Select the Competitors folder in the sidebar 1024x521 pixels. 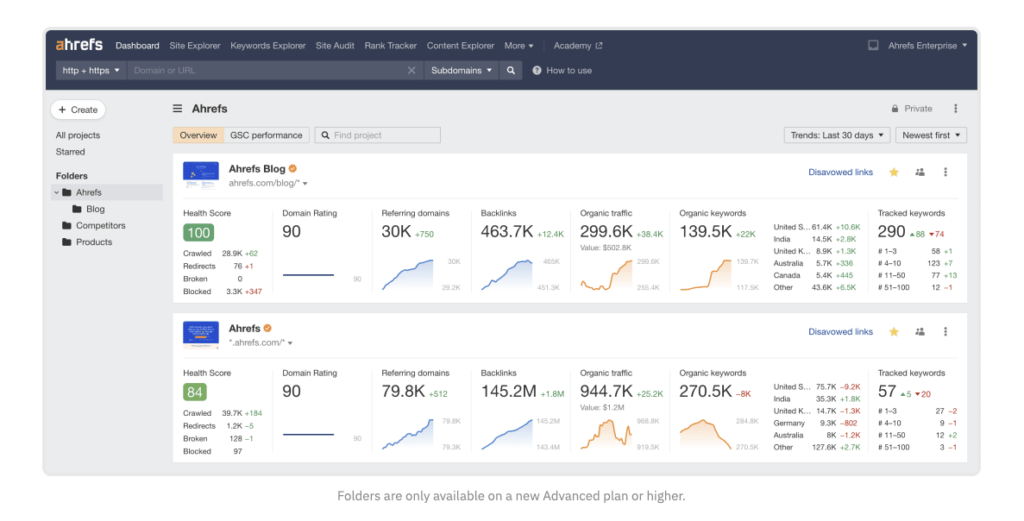click(100, 226)
